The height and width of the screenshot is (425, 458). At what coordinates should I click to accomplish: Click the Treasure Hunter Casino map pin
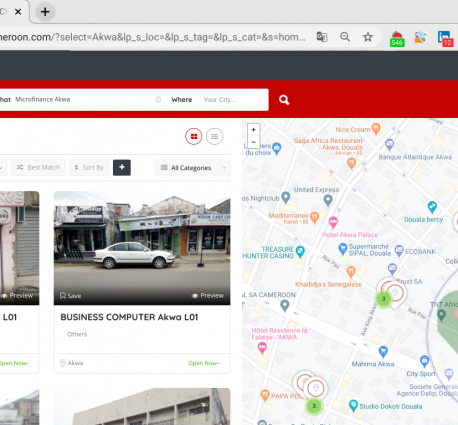point(300,251)
